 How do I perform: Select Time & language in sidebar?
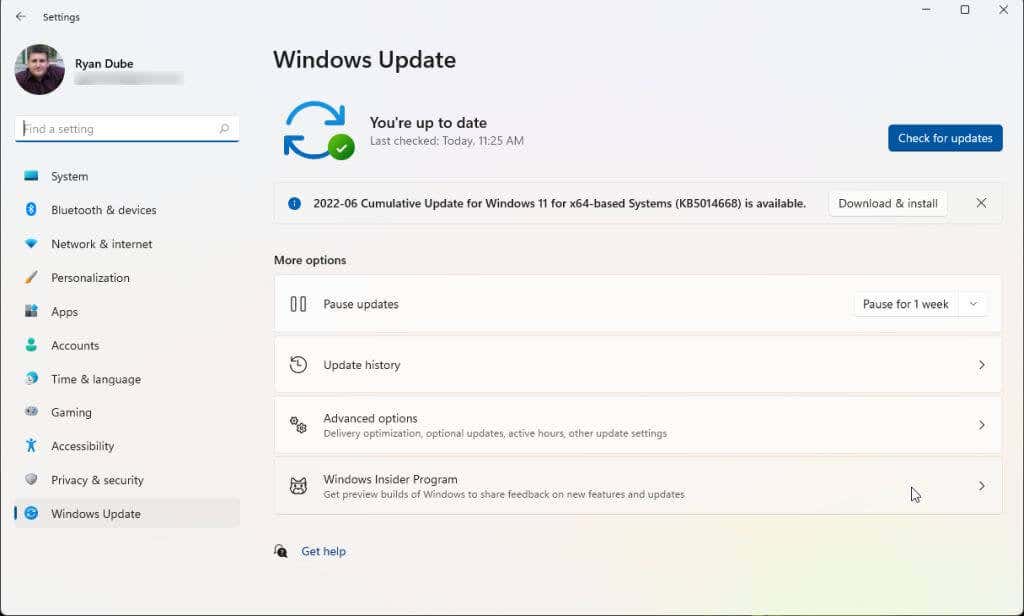pos(95,379)
